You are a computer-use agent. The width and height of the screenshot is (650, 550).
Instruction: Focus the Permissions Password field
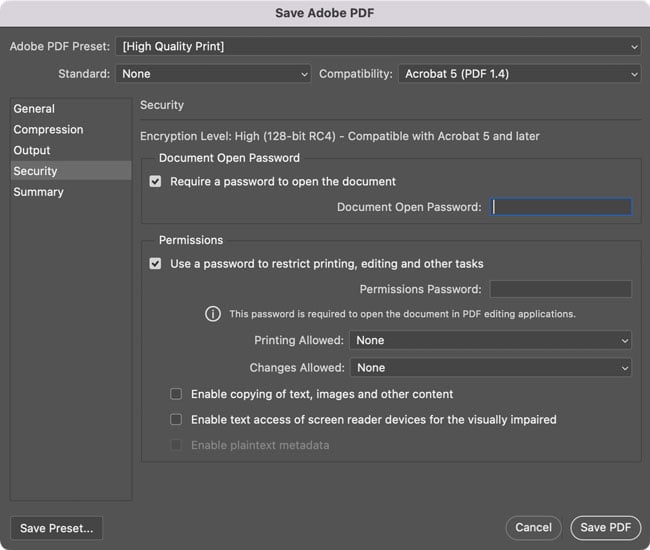point(561,289)
